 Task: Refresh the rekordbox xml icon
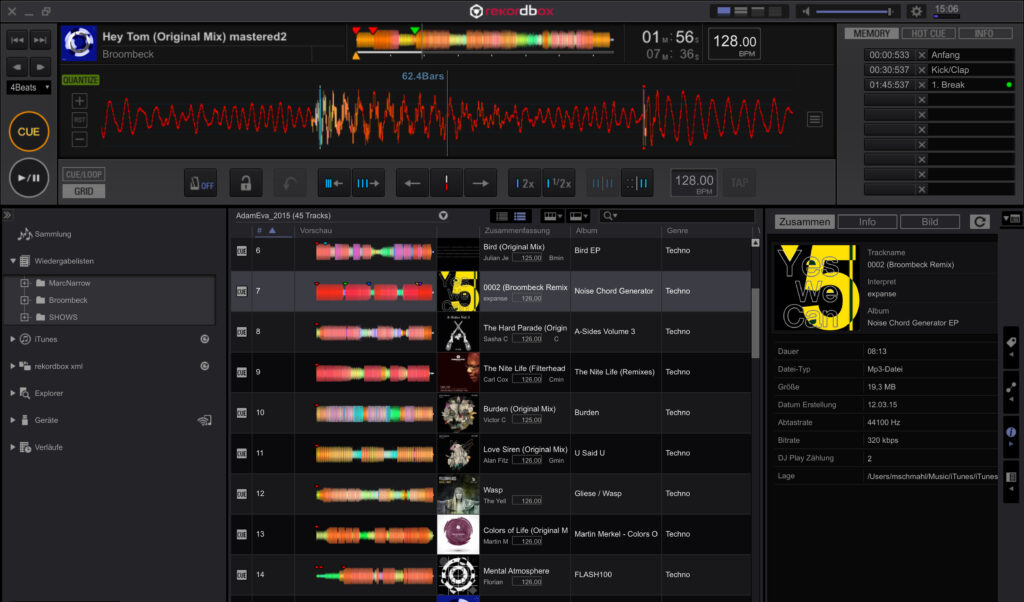point(204,366)
